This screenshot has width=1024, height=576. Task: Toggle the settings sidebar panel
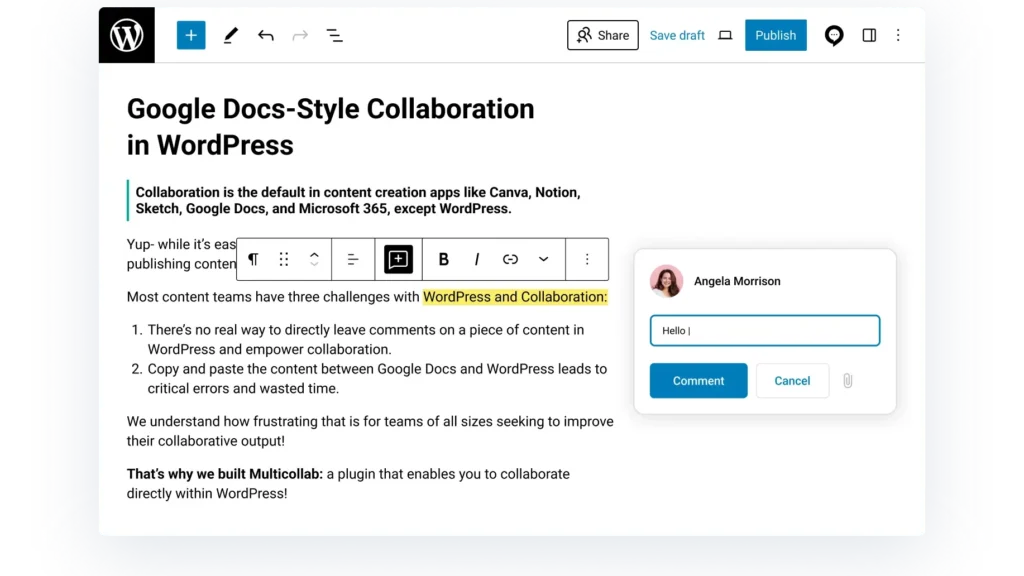point(869,35)
